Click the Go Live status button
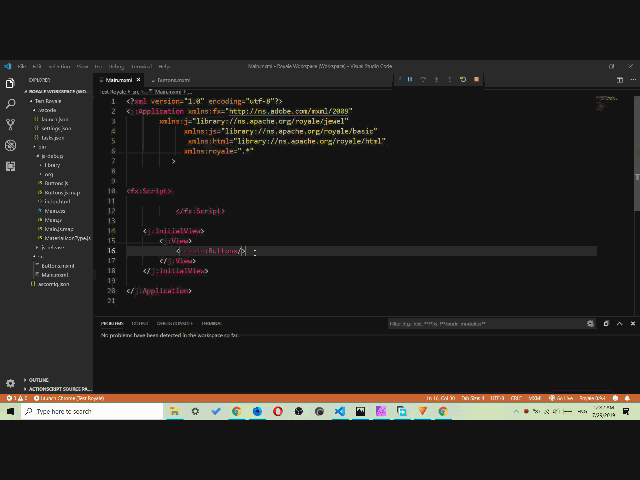This screenshot has height=480, width=640. (561, 398)
